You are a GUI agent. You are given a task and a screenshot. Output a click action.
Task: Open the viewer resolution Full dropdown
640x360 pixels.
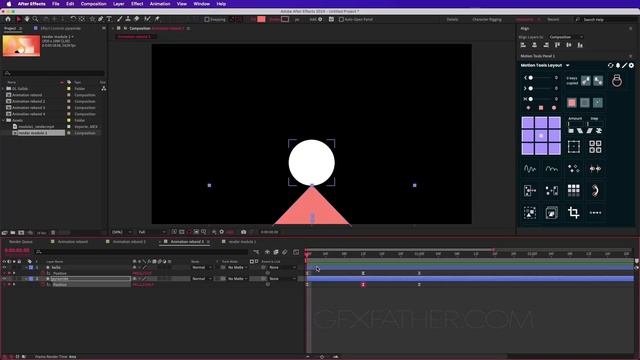click(152, 232)
